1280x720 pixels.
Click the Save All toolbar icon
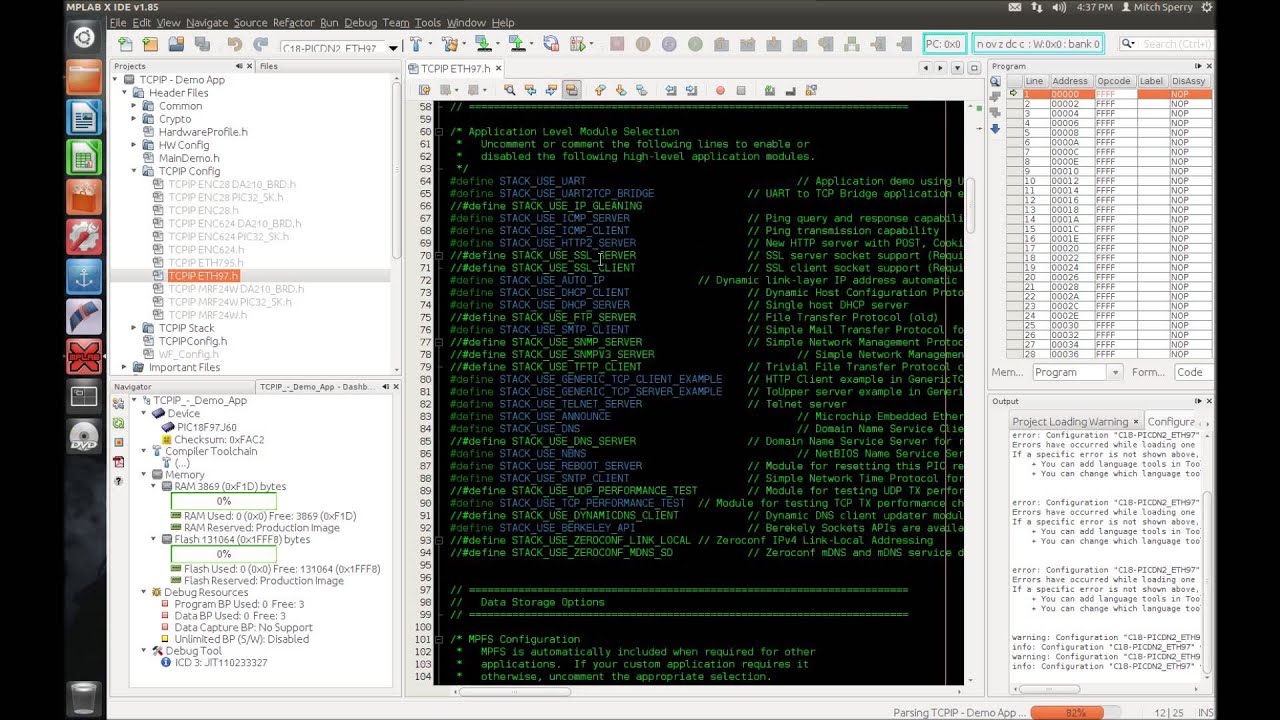(203, 44)
